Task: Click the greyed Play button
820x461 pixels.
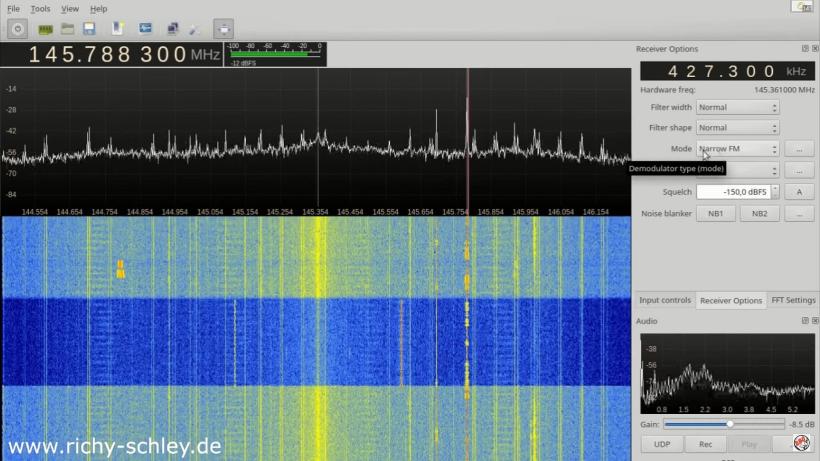Action: pos(749,444)
